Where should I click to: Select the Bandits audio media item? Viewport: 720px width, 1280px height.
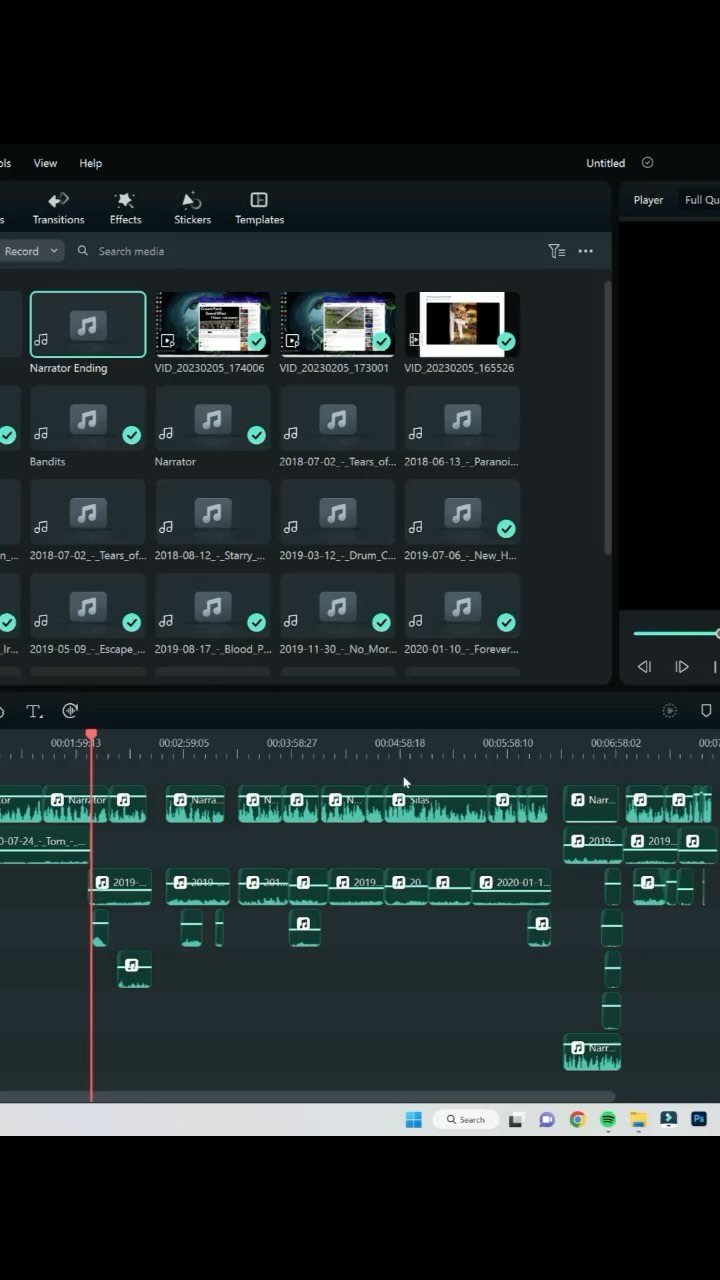(88, 418)
